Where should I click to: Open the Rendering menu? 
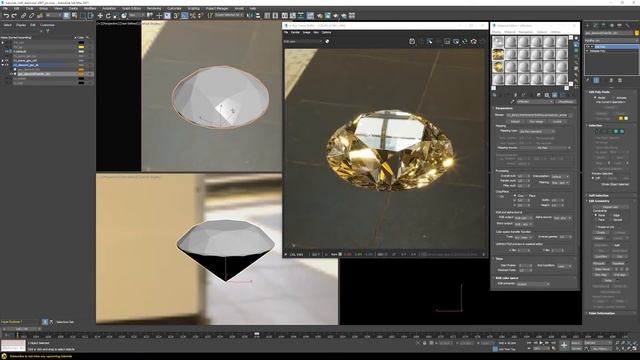point(154,8)
